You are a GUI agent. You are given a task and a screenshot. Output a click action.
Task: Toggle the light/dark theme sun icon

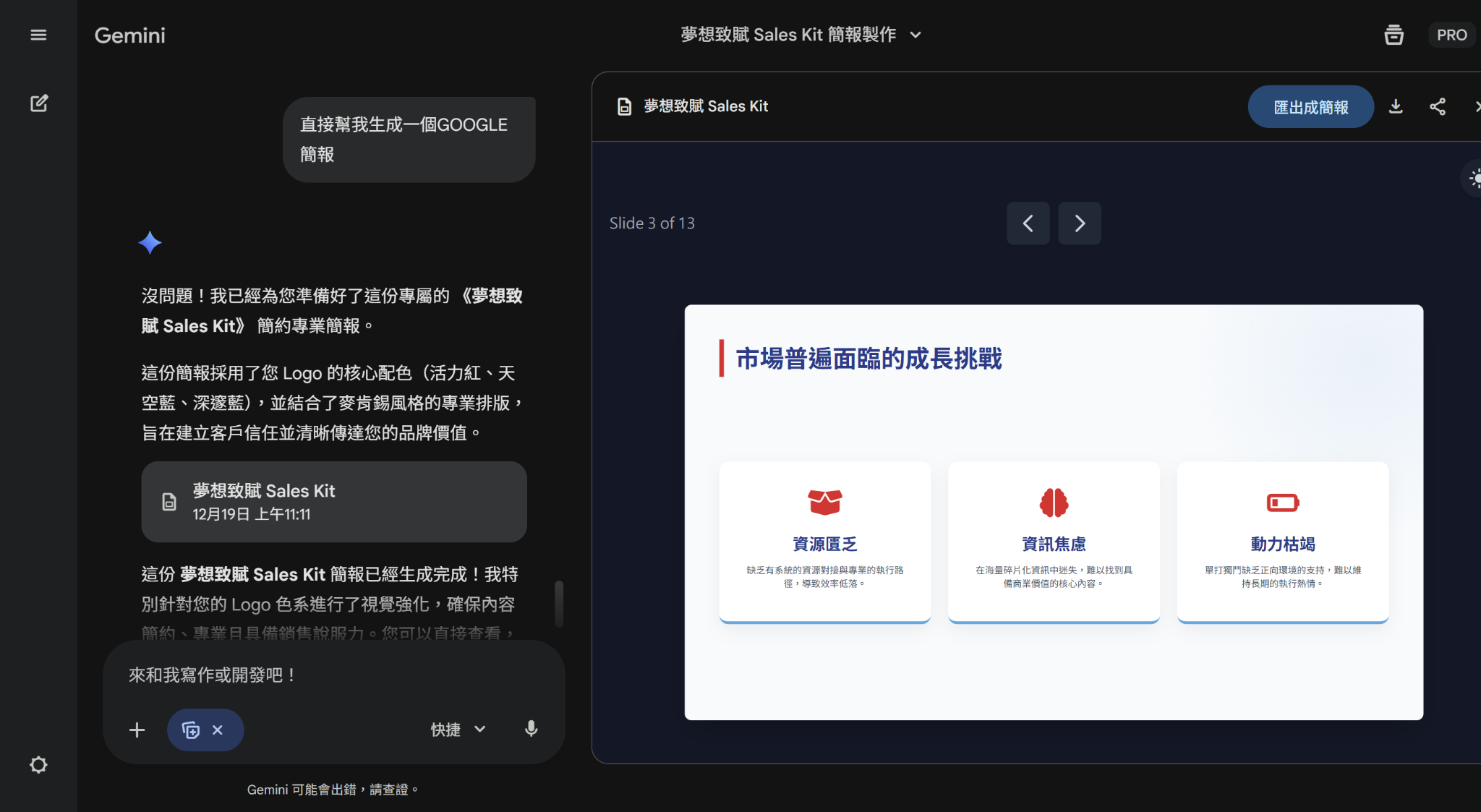coord(1475,178)
